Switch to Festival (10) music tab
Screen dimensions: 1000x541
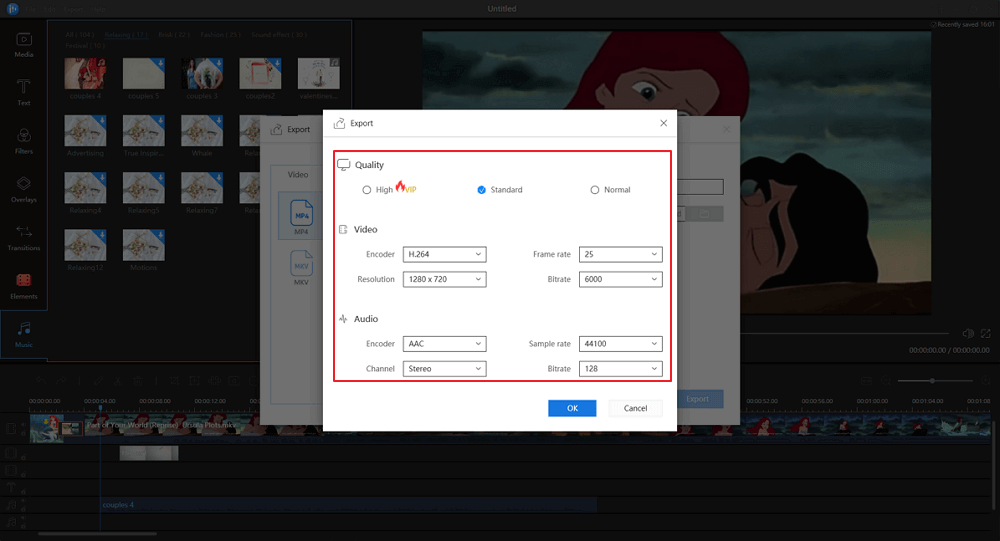(85, 46)
